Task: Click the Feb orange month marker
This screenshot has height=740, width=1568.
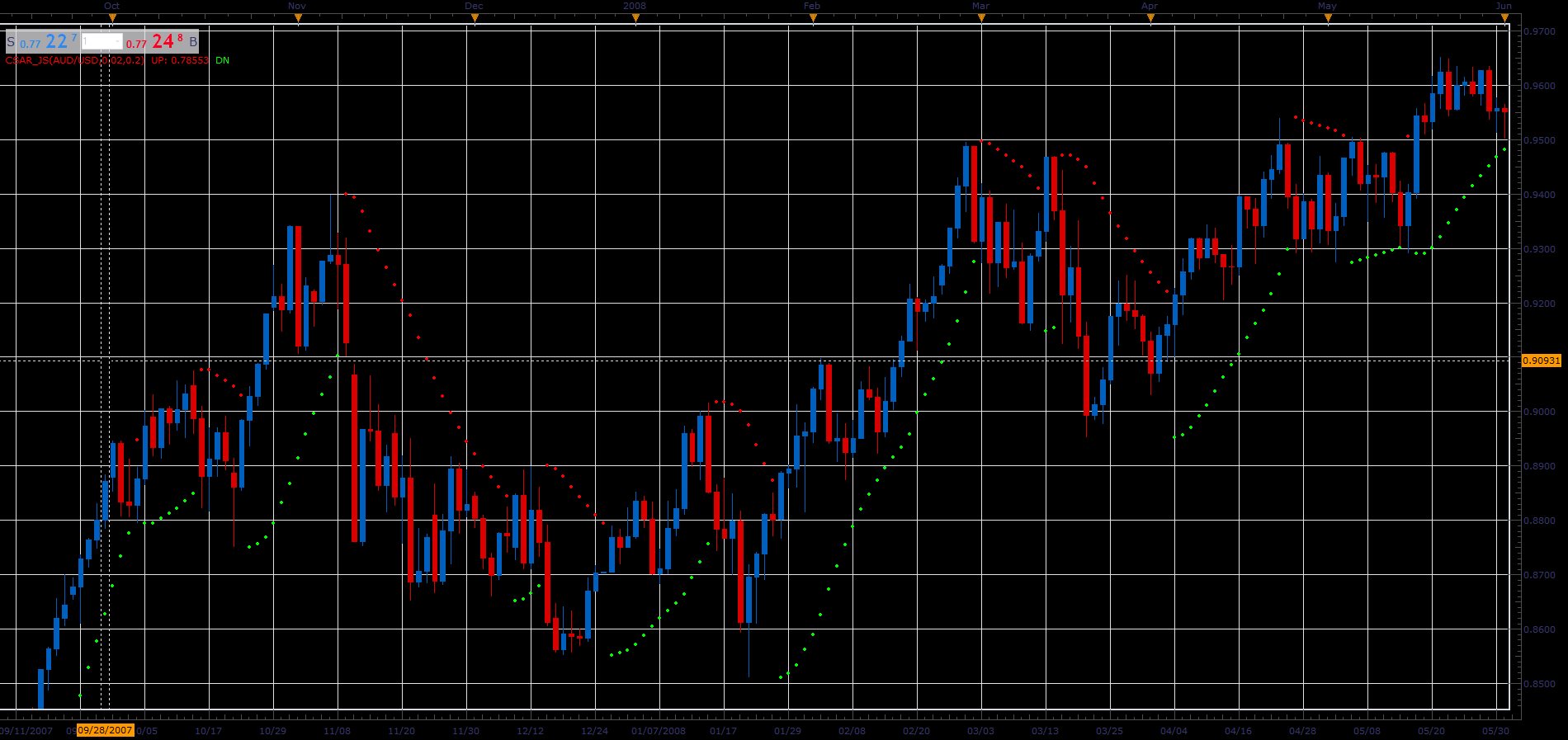Action: [x=813, y=18]
